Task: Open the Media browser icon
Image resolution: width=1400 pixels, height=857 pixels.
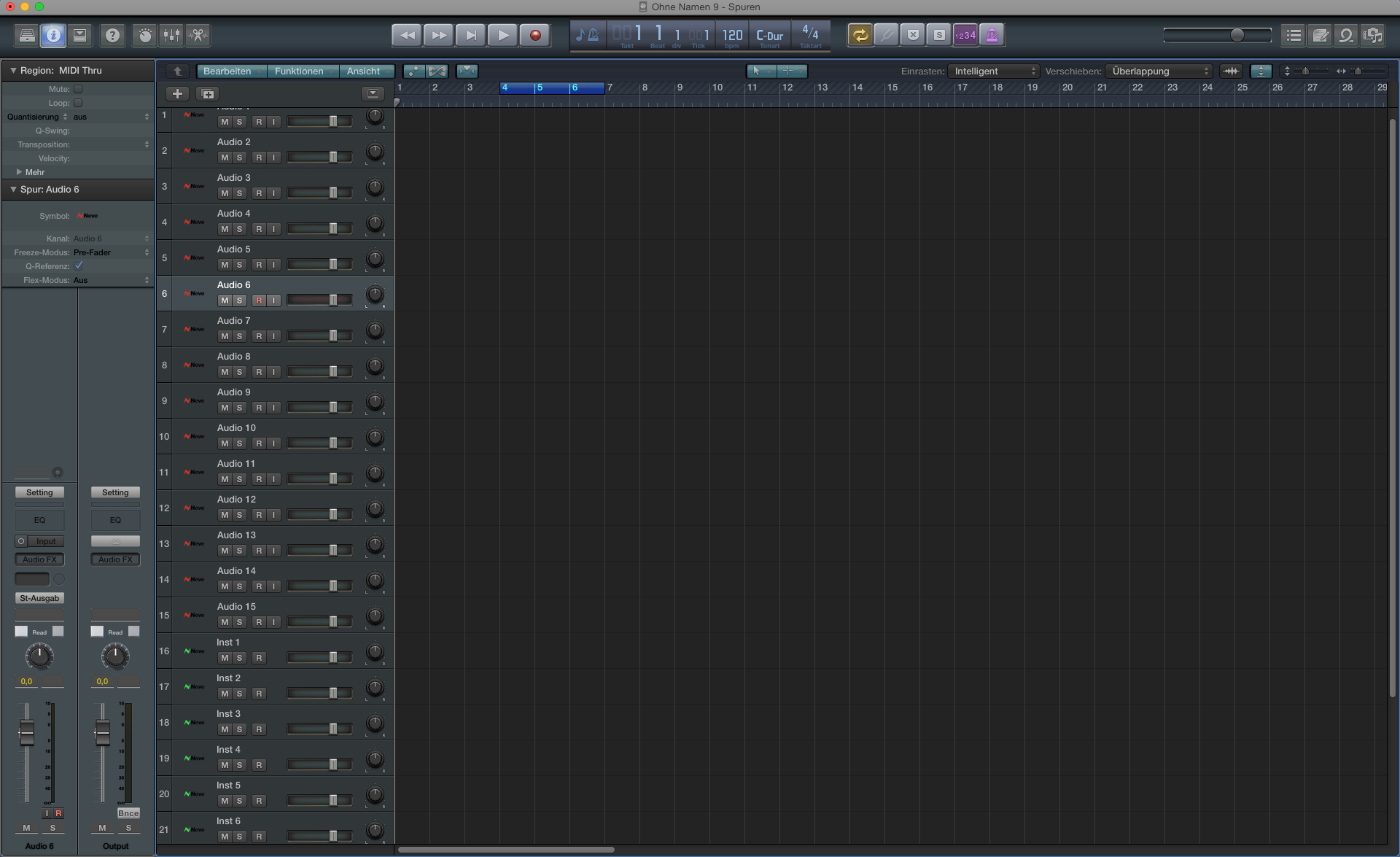Action: click(1374, 35)
